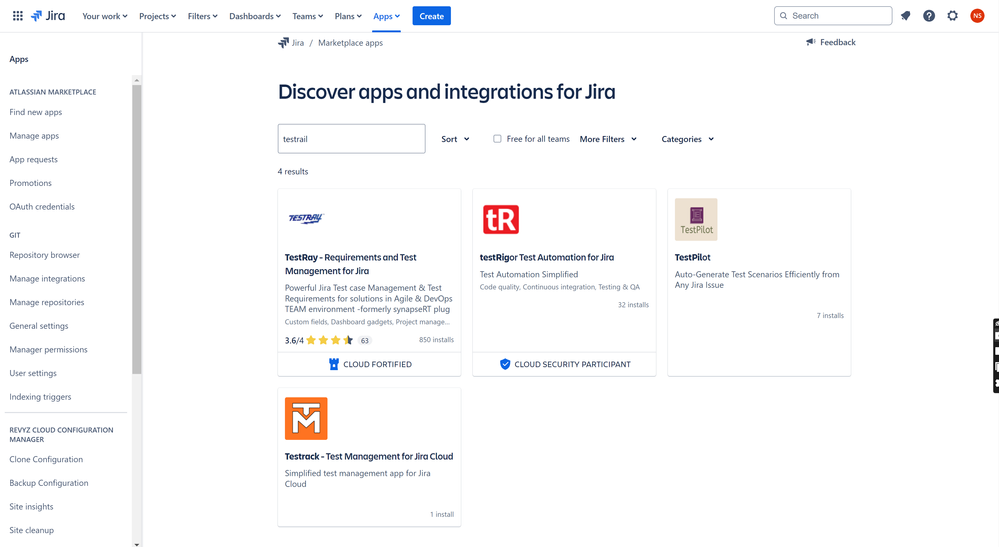The image size is (999, 547).
Task: Click the blue Create button
Action: click(431, 16)
